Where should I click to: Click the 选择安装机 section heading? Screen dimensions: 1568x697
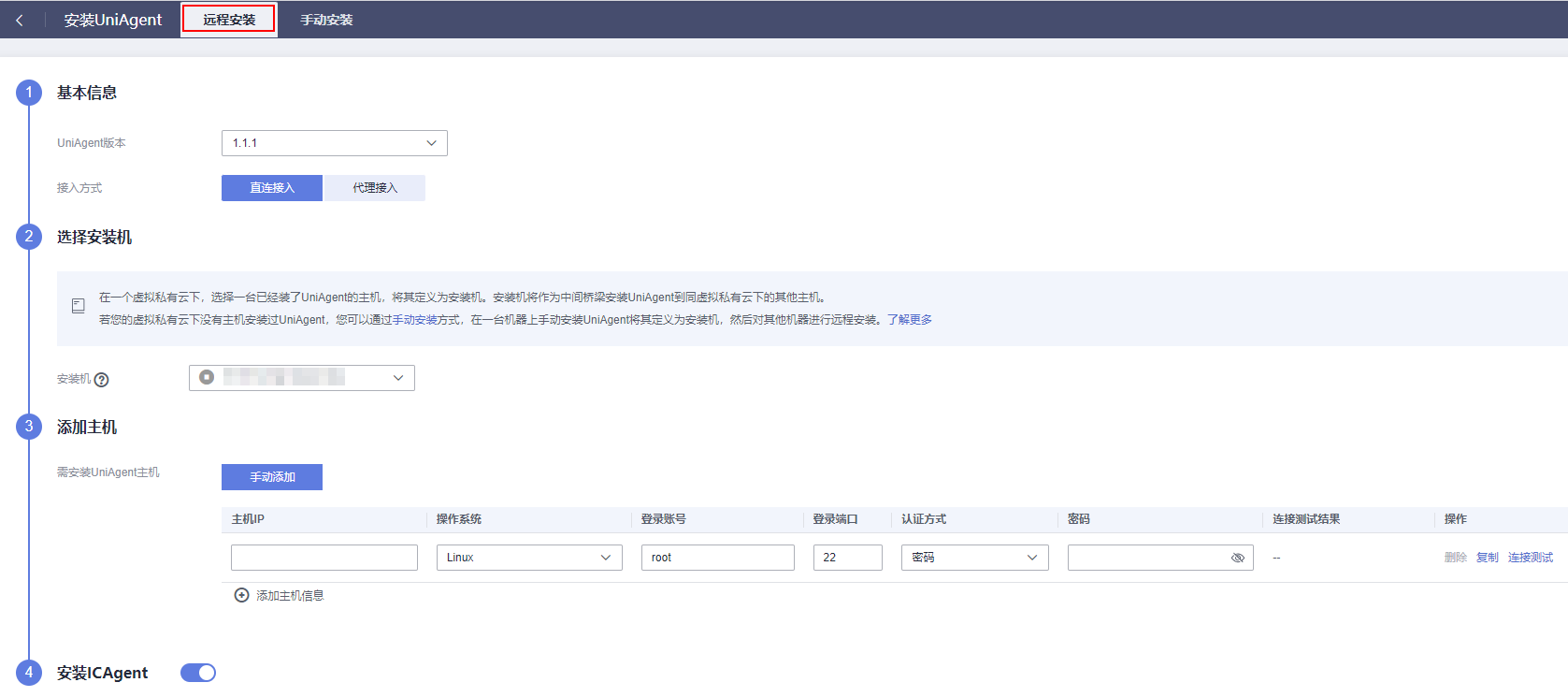[x=94, y=238]
